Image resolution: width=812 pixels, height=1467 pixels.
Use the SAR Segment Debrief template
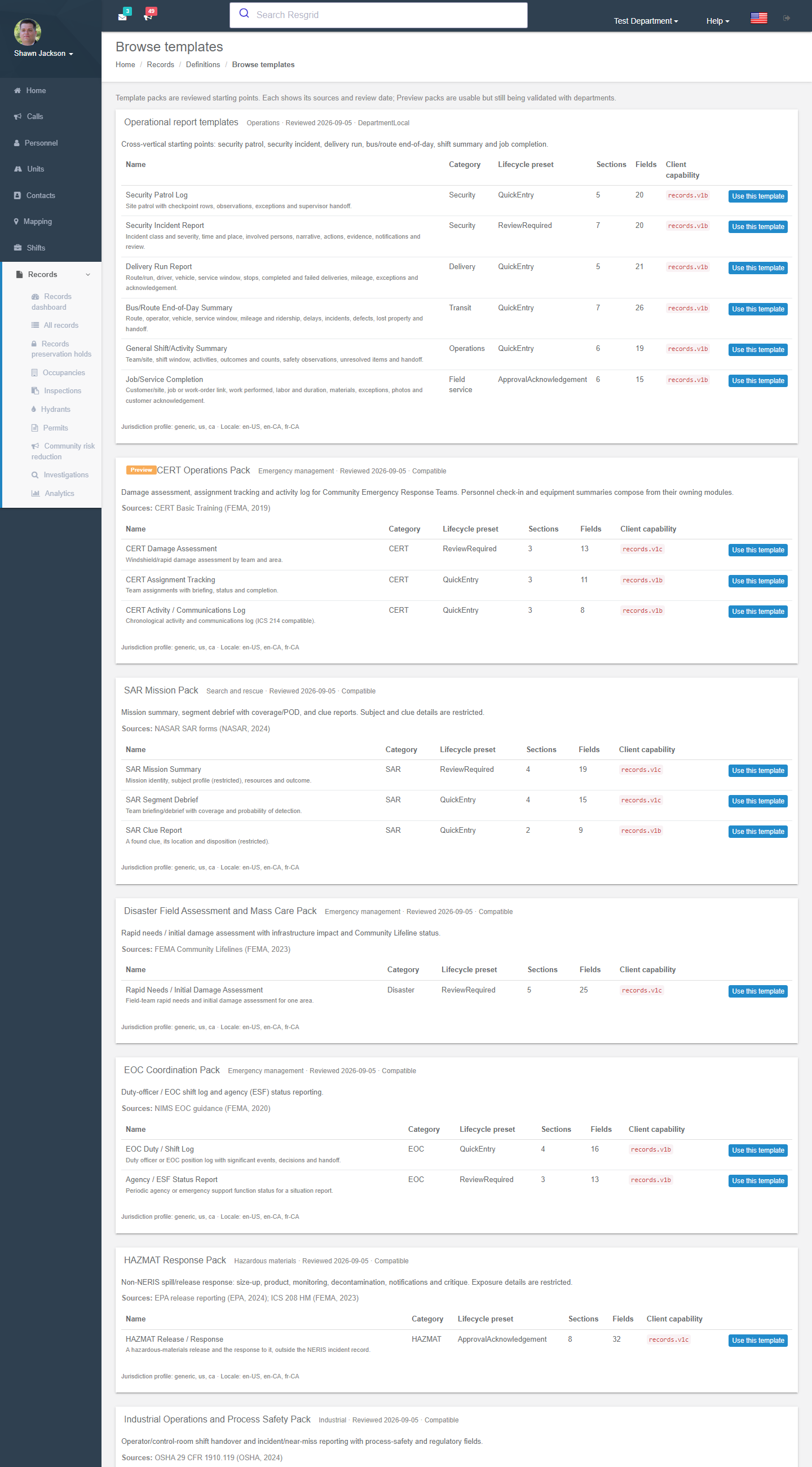click(757, 801)
